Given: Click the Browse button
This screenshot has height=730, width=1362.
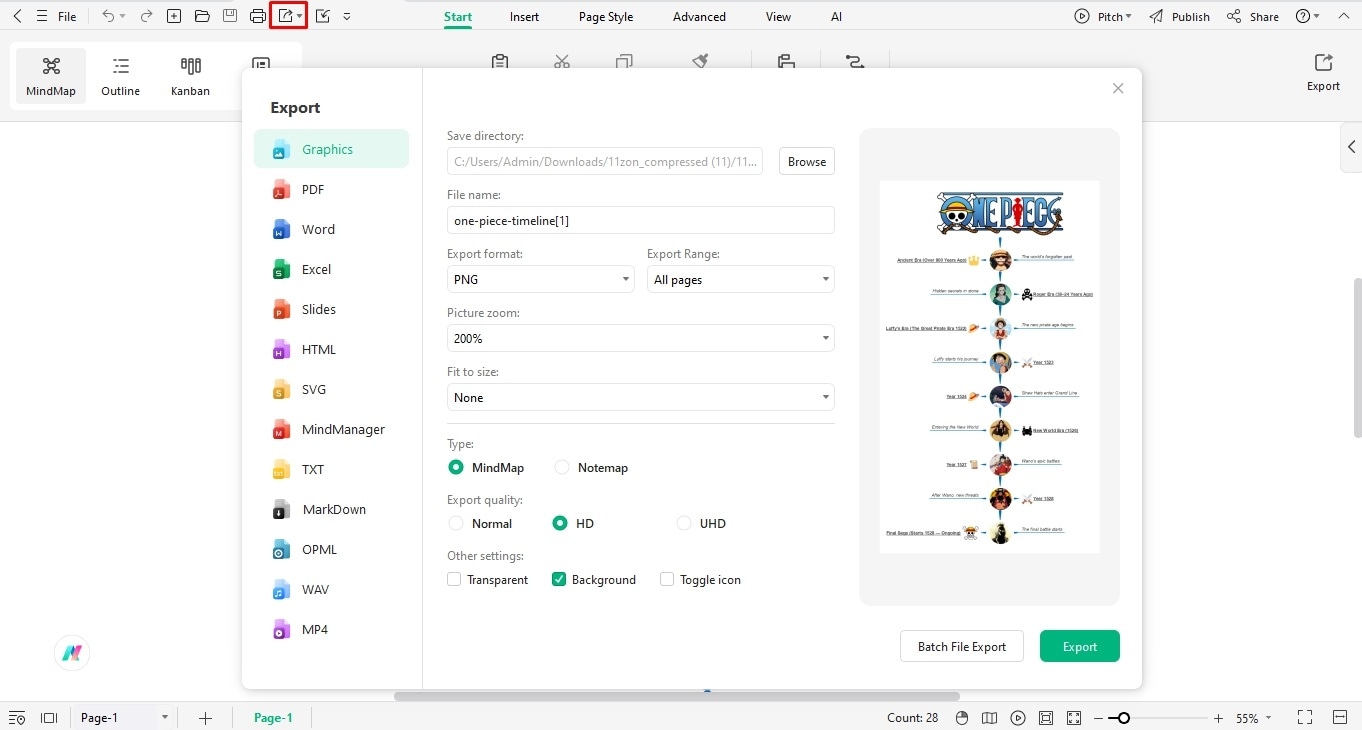Looking at the screenshot, I should click(x=807, y=161).
